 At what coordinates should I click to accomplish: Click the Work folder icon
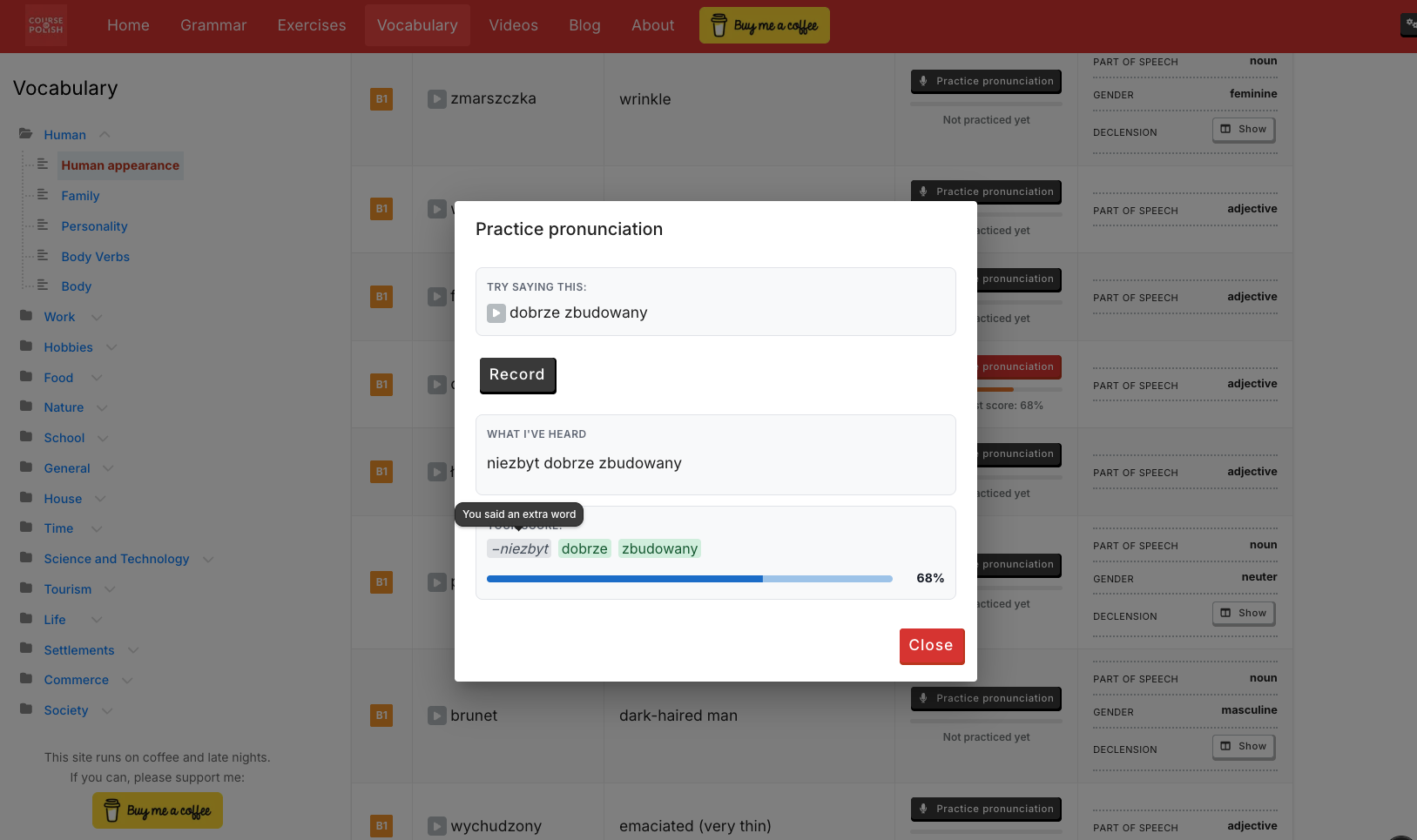coord(26,316)
